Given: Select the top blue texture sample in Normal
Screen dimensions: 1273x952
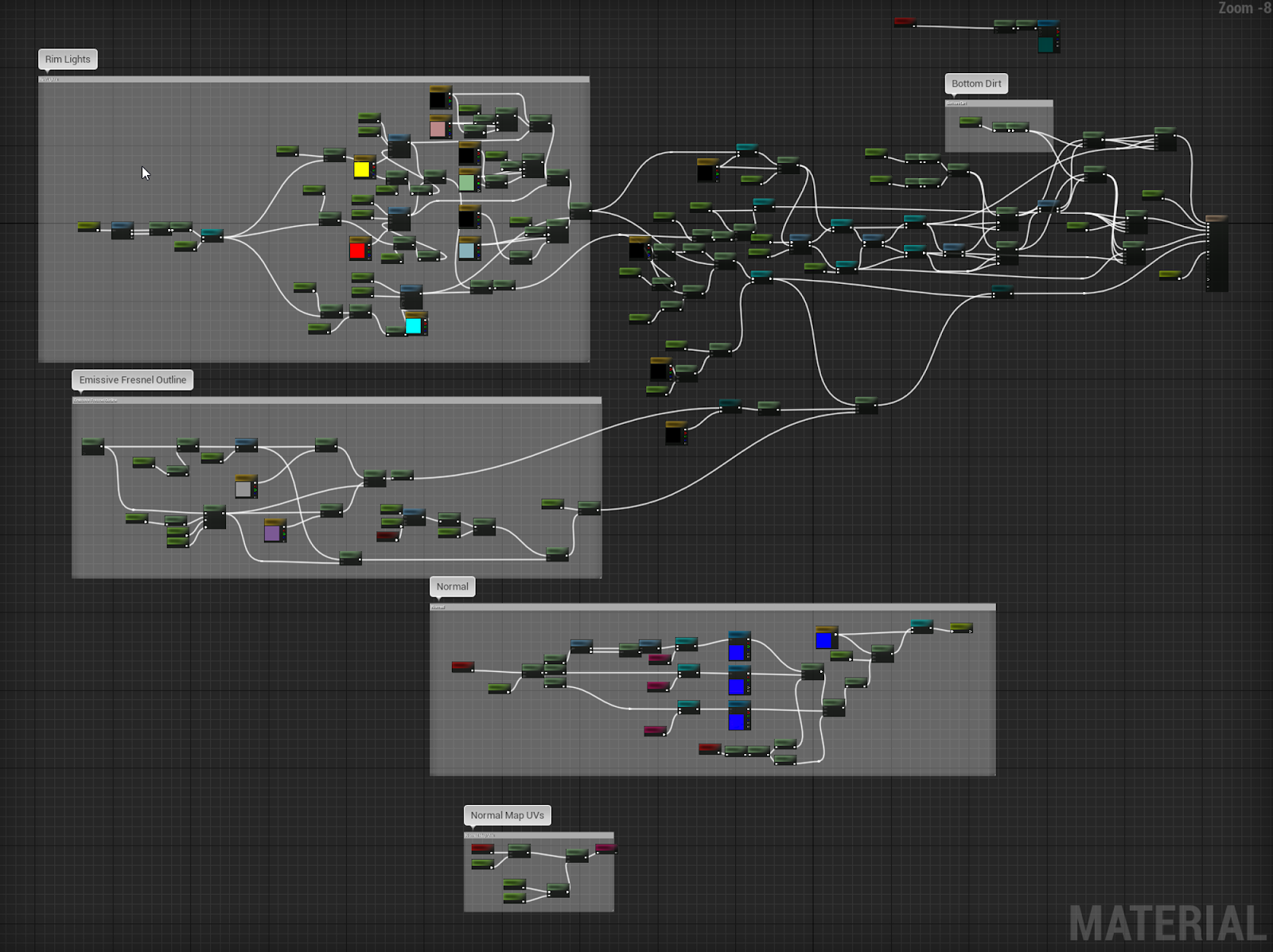Looking at the screenshot, I should coord(825,639).
